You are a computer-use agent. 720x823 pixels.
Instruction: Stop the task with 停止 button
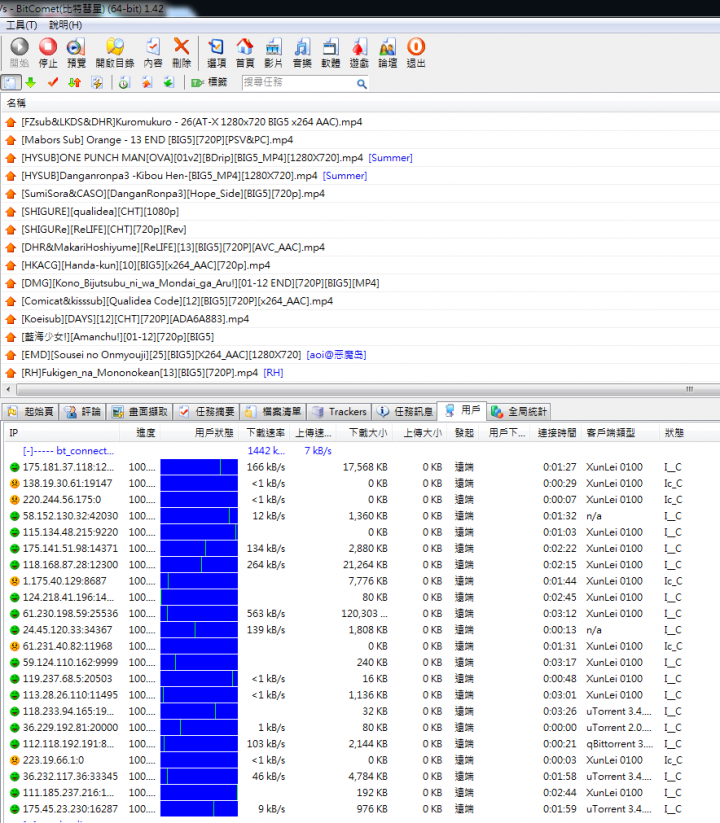(48, 52)
